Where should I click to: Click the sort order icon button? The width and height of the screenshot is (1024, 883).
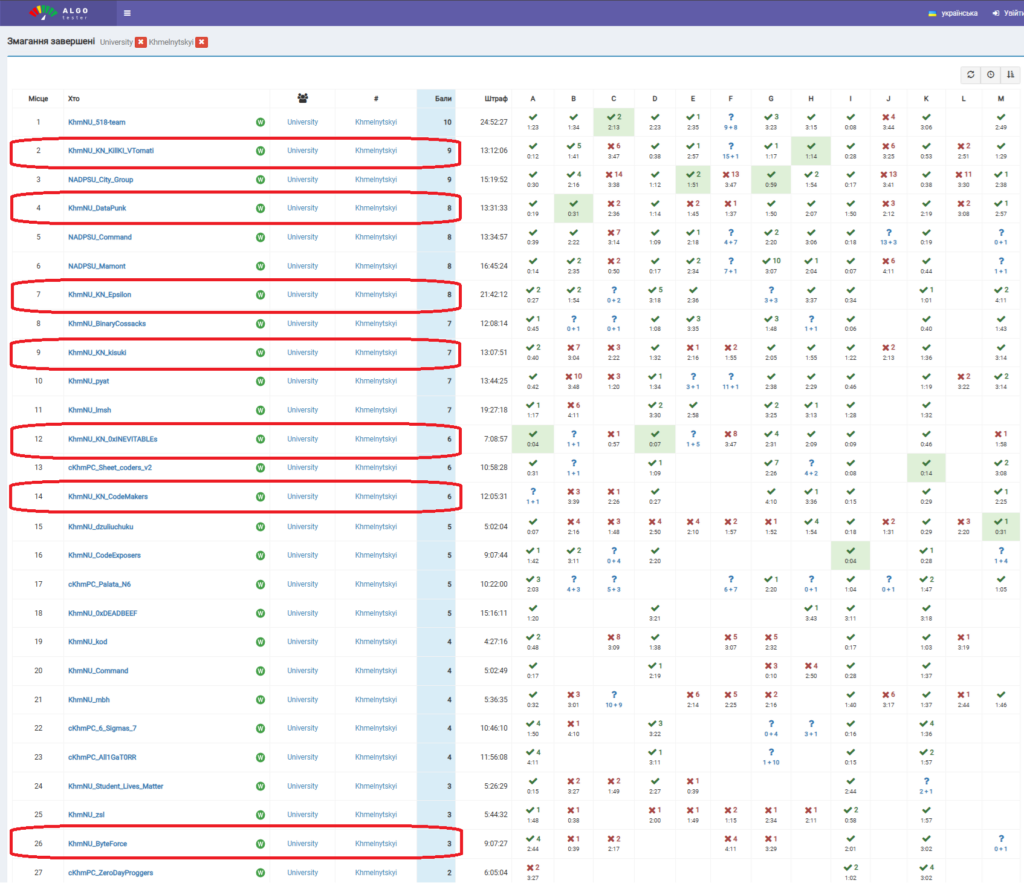1010,74
